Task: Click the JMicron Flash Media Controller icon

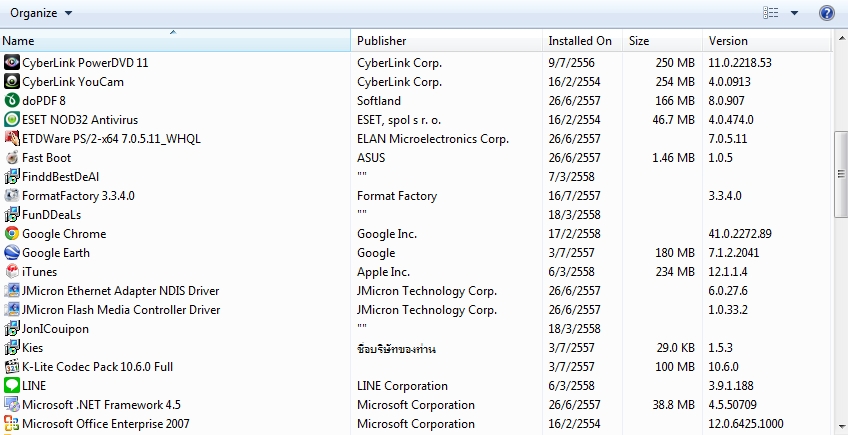Action: [11, 309]
